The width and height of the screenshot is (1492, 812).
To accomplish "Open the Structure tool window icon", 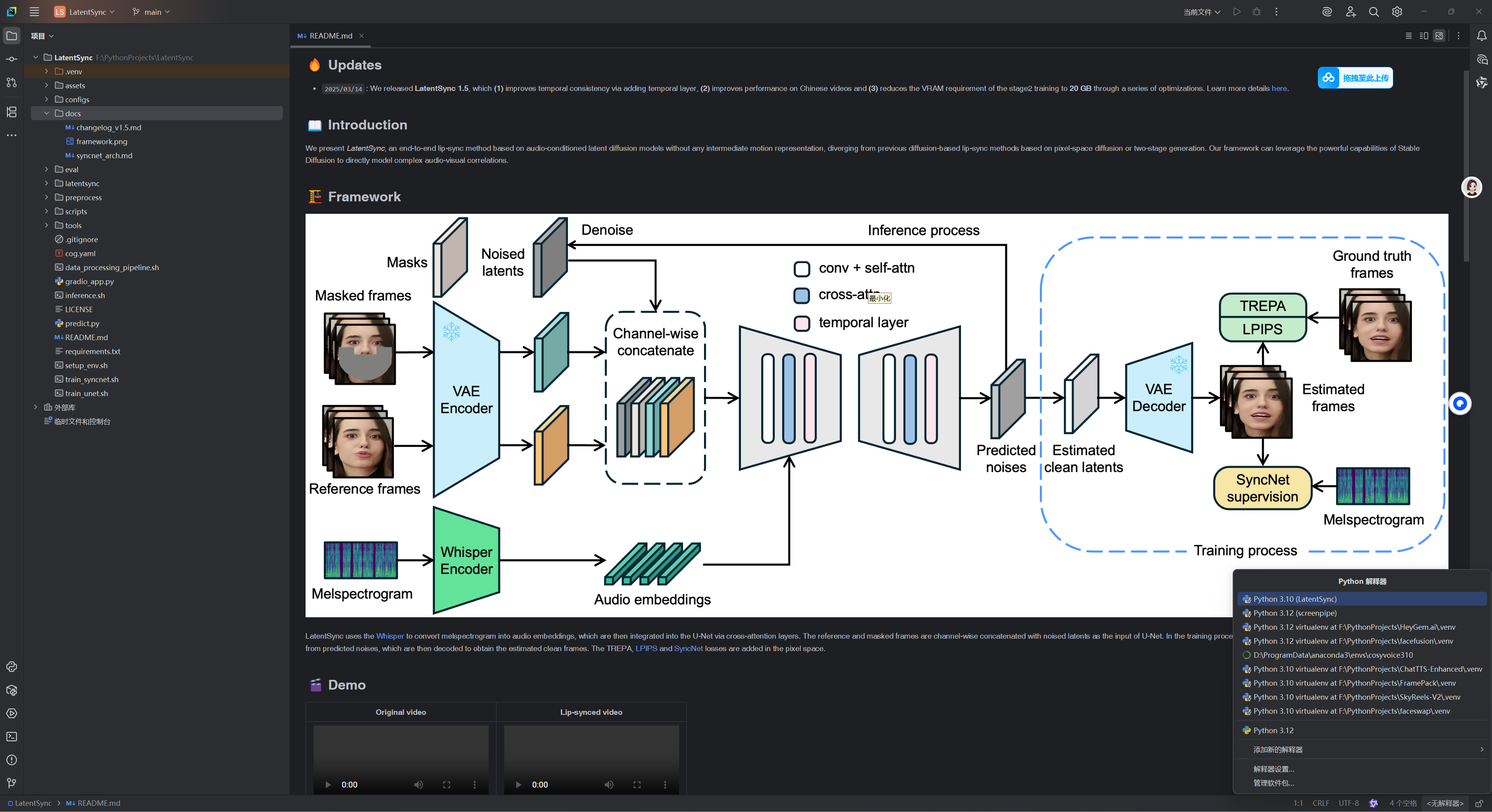I will (x=12, y=112).
